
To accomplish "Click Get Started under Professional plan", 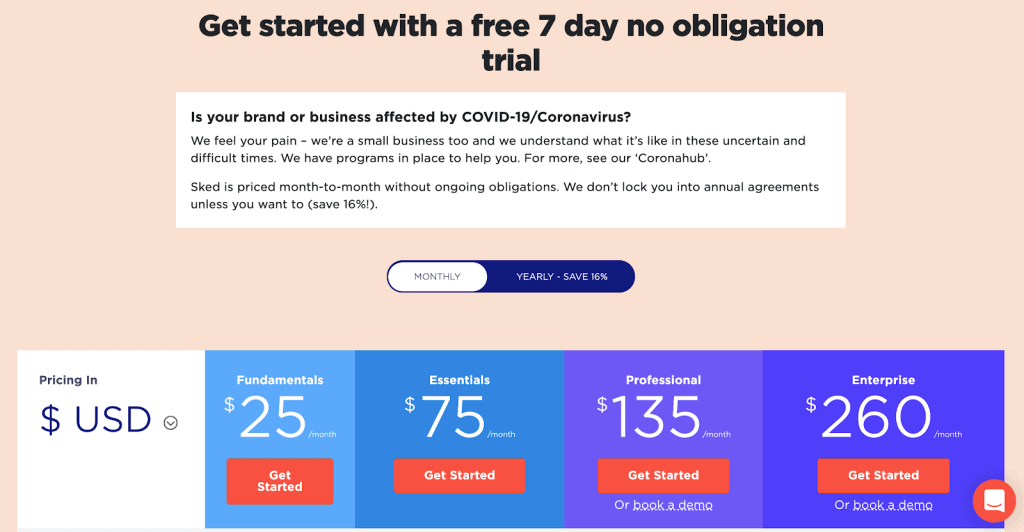I will click(x=664, y=475).
